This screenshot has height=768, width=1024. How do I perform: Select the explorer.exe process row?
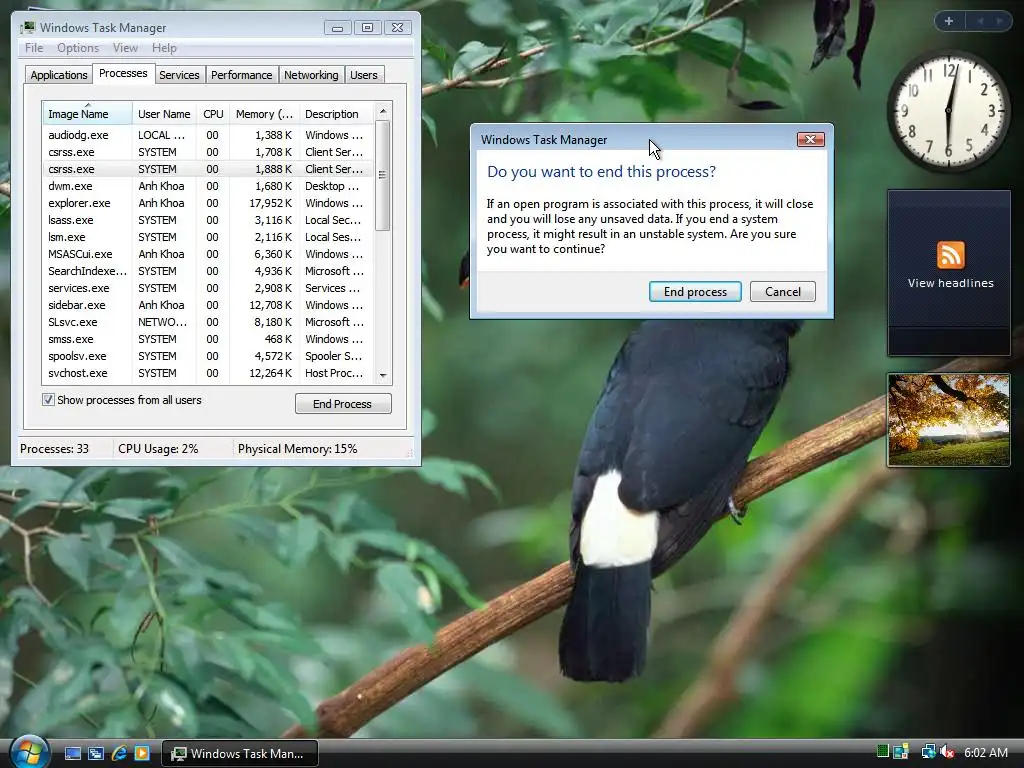tap(208, 203)
